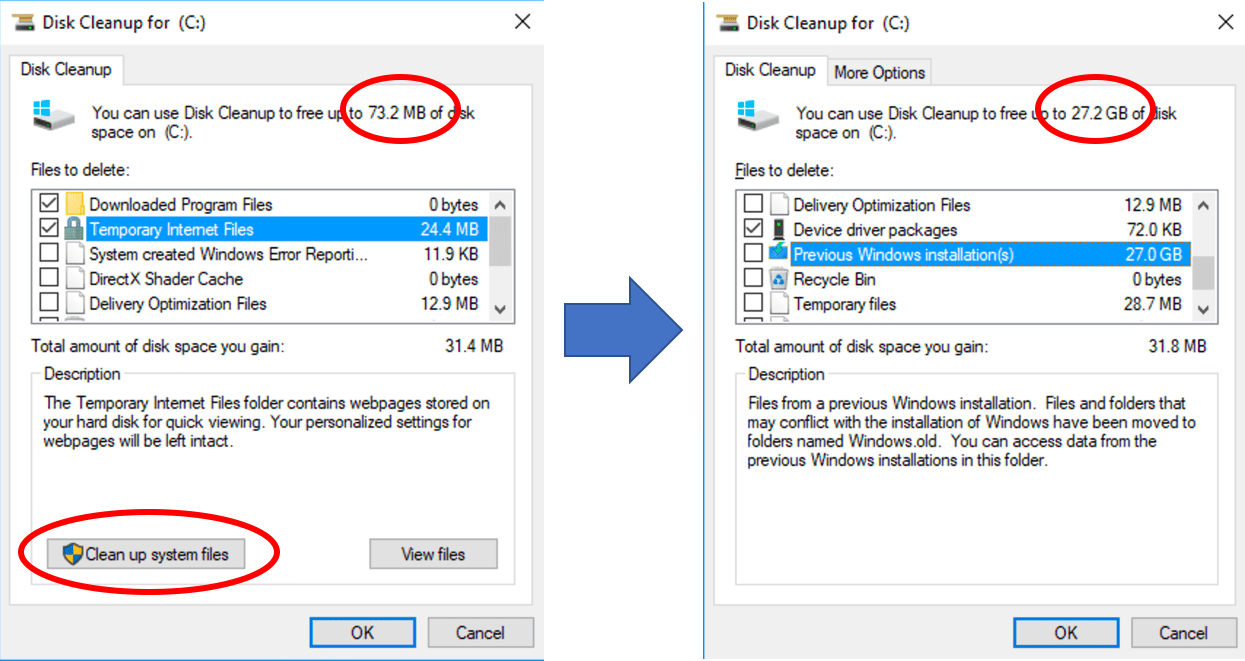Click scroll up arrow in left file list

click(x=502, y=205)
